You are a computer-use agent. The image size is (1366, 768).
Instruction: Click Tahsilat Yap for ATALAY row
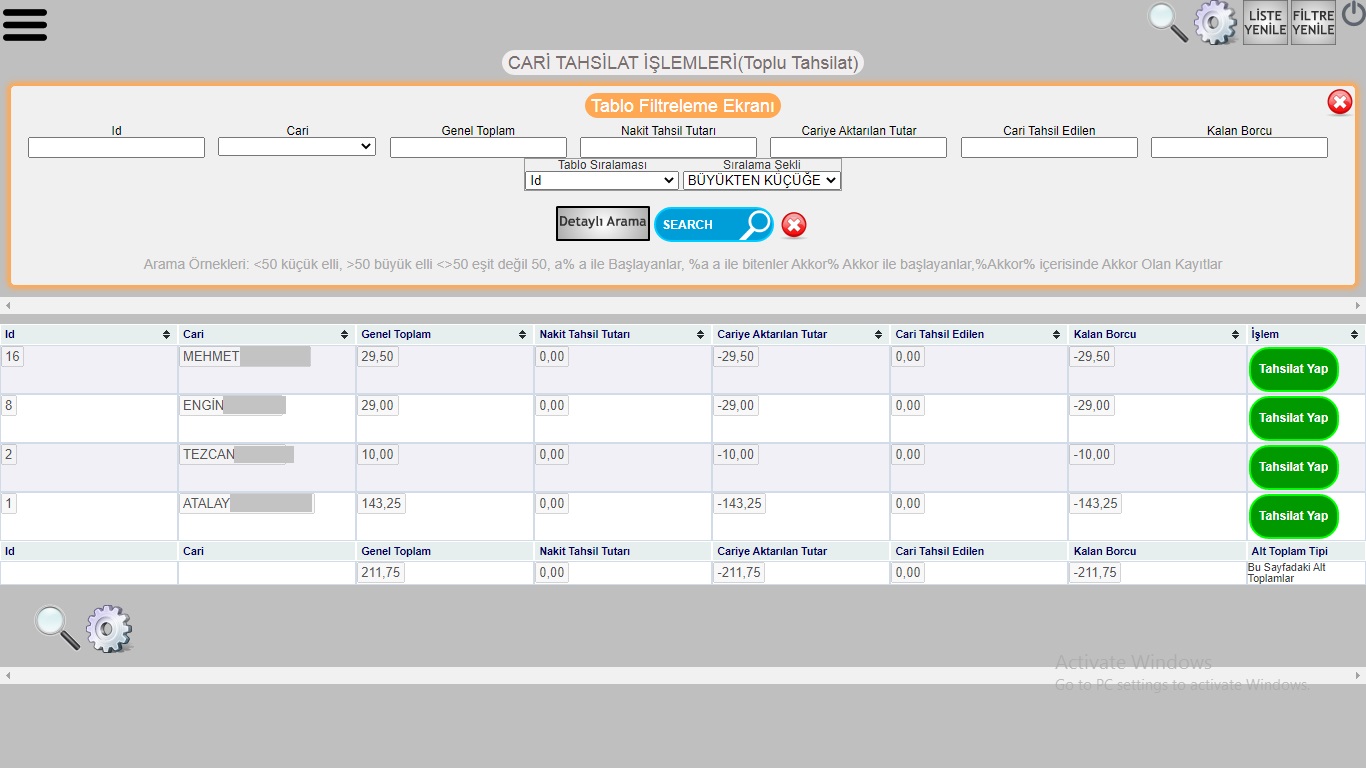[1293, 516]
